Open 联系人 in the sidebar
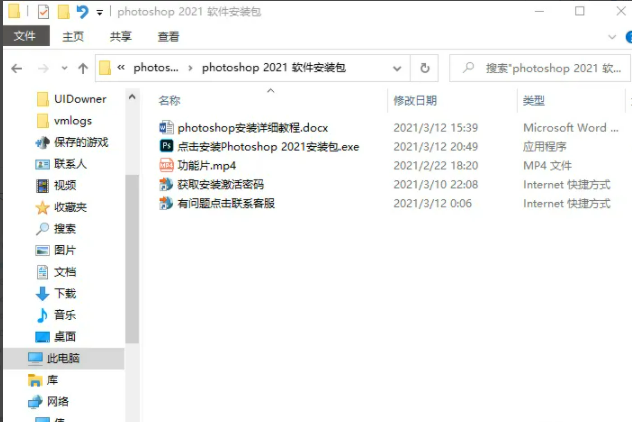 [70, 164]
